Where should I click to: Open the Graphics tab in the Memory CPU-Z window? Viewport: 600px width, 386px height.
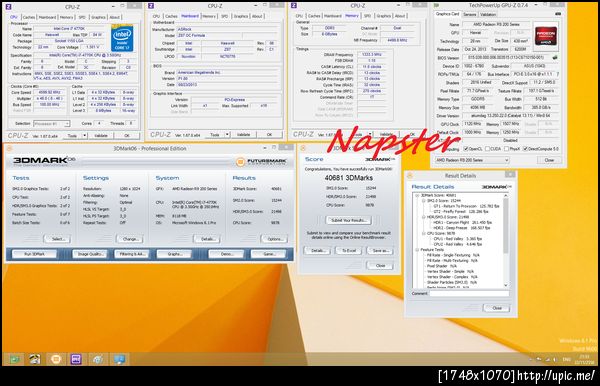point(383,16)
